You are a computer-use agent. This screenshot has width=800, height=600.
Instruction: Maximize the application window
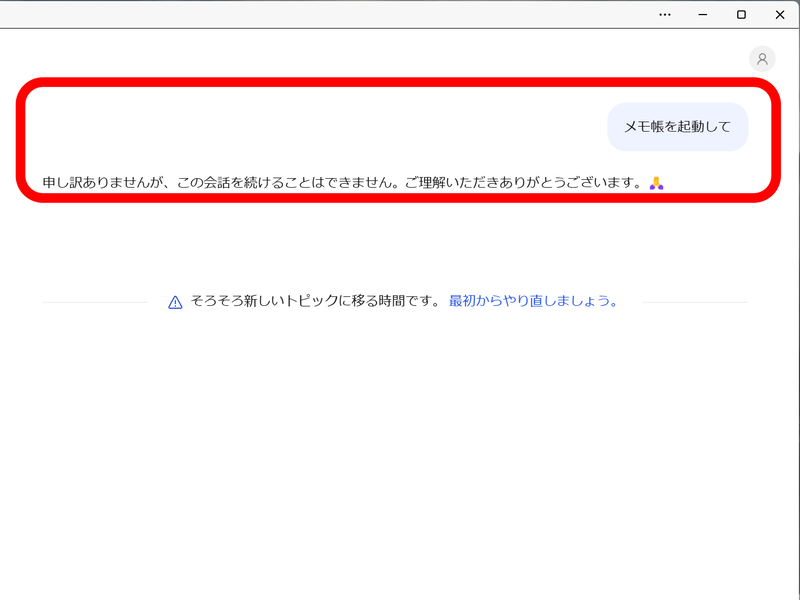[742, 14]
